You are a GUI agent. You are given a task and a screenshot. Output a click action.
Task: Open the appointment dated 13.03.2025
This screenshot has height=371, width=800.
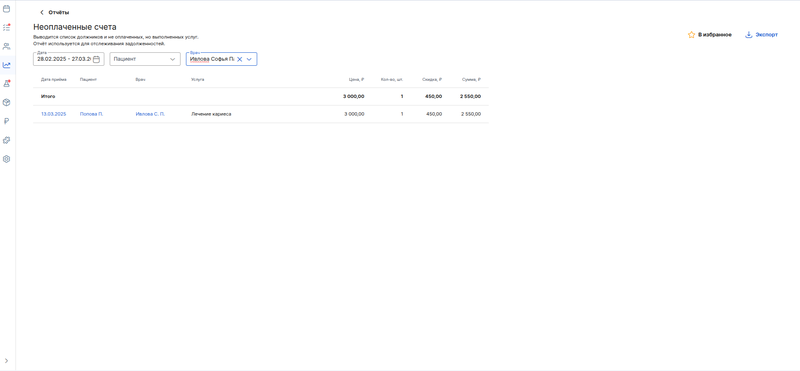(x=54, y=114)
